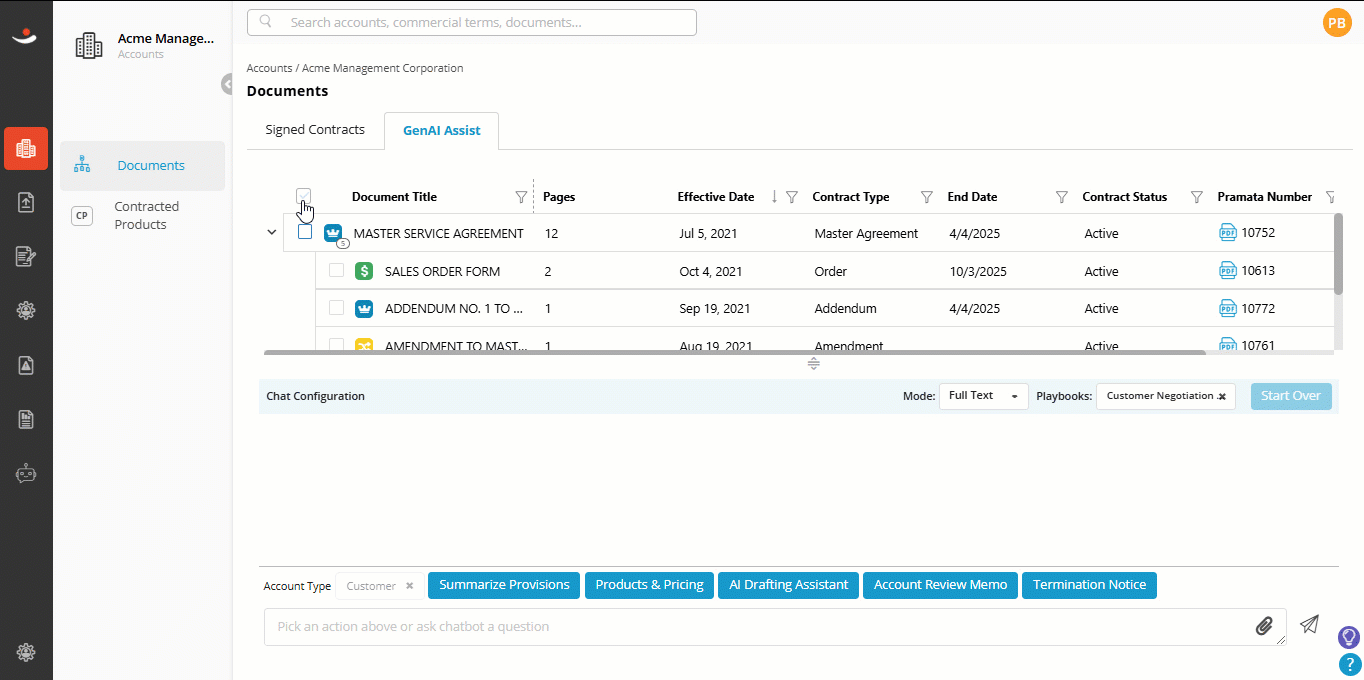The height and width of the screenshot is (680, 1364).
Task: Open the help question mark icon
Action: [1349, 664]
